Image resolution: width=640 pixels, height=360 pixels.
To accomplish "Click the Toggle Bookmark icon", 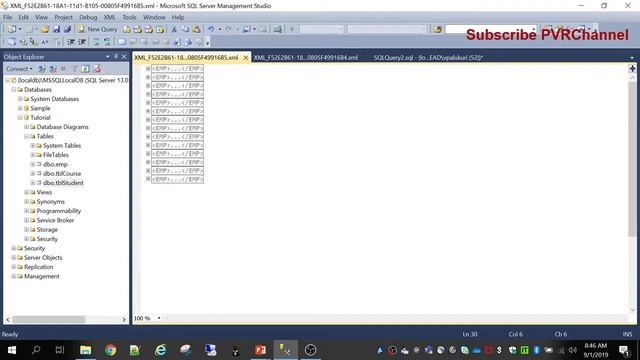I will (x=122, y=42).
